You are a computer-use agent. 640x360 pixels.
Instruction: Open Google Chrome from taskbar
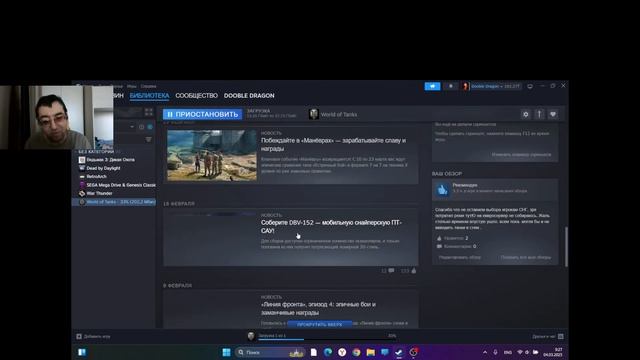click(356, 352)
